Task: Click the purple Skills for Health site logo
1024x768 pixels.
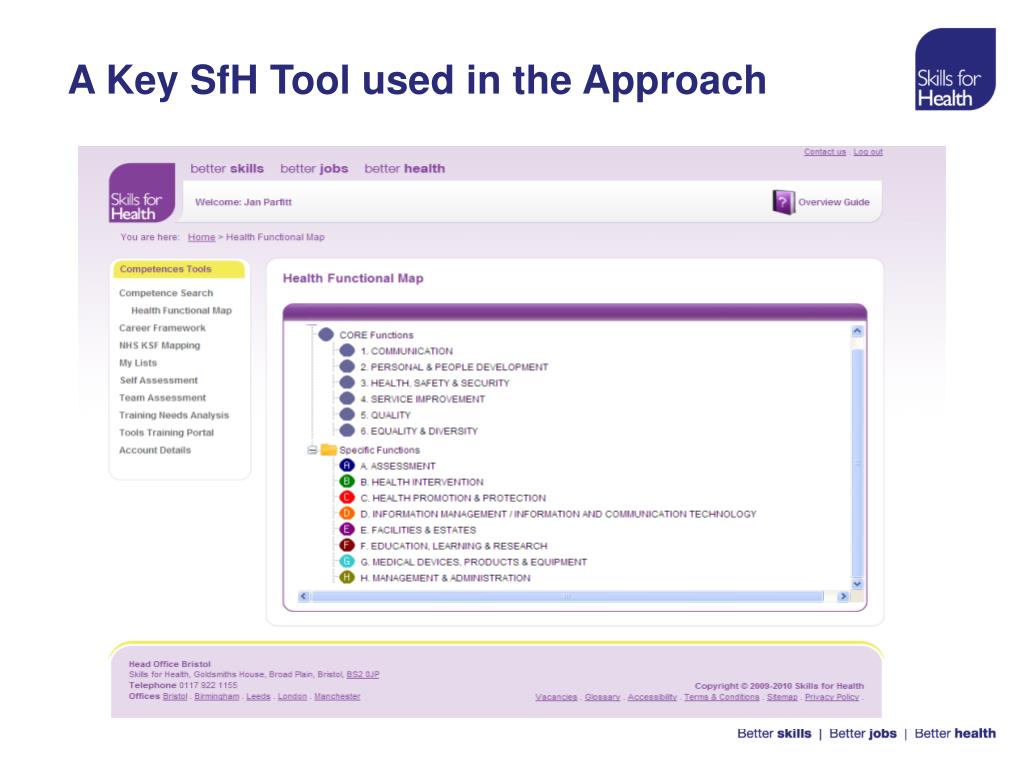Action: [142, 193]
